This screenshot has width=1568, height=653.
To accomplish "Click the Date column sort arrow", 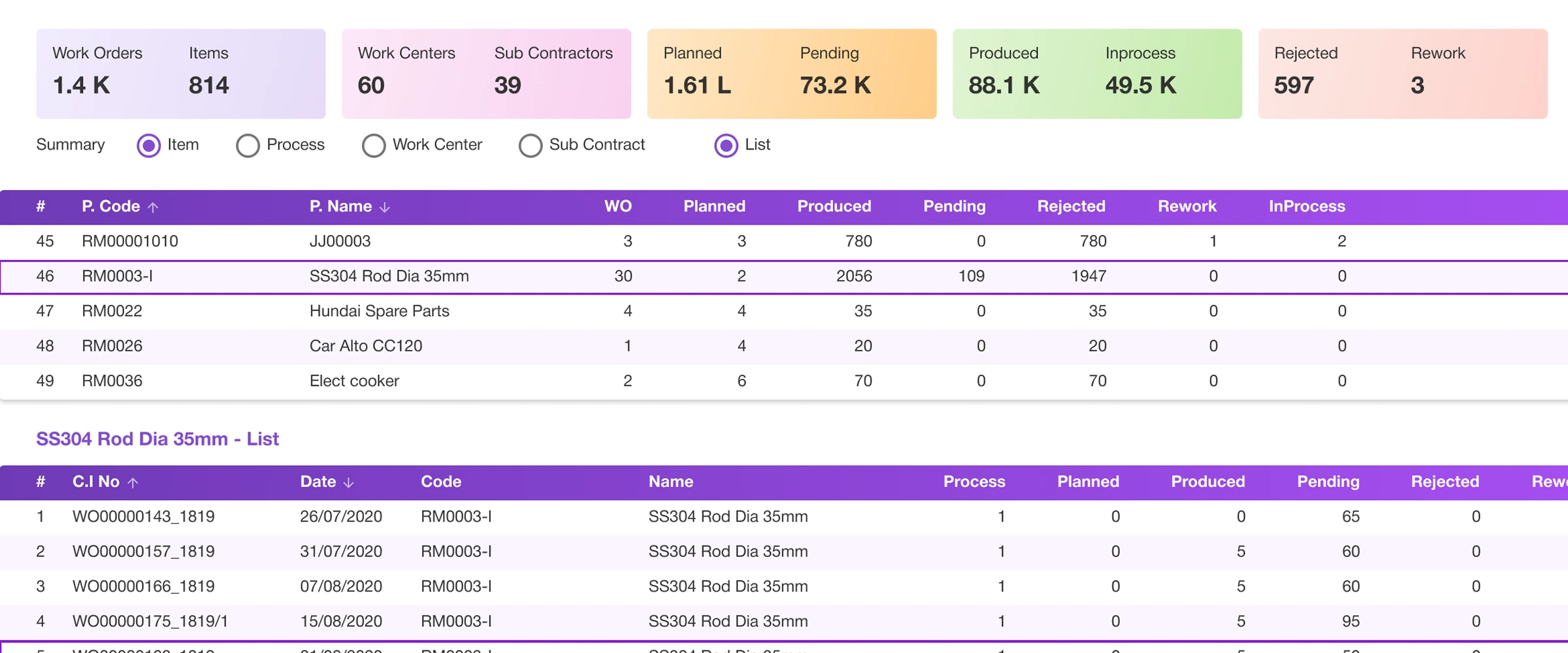I will point(349,483).
